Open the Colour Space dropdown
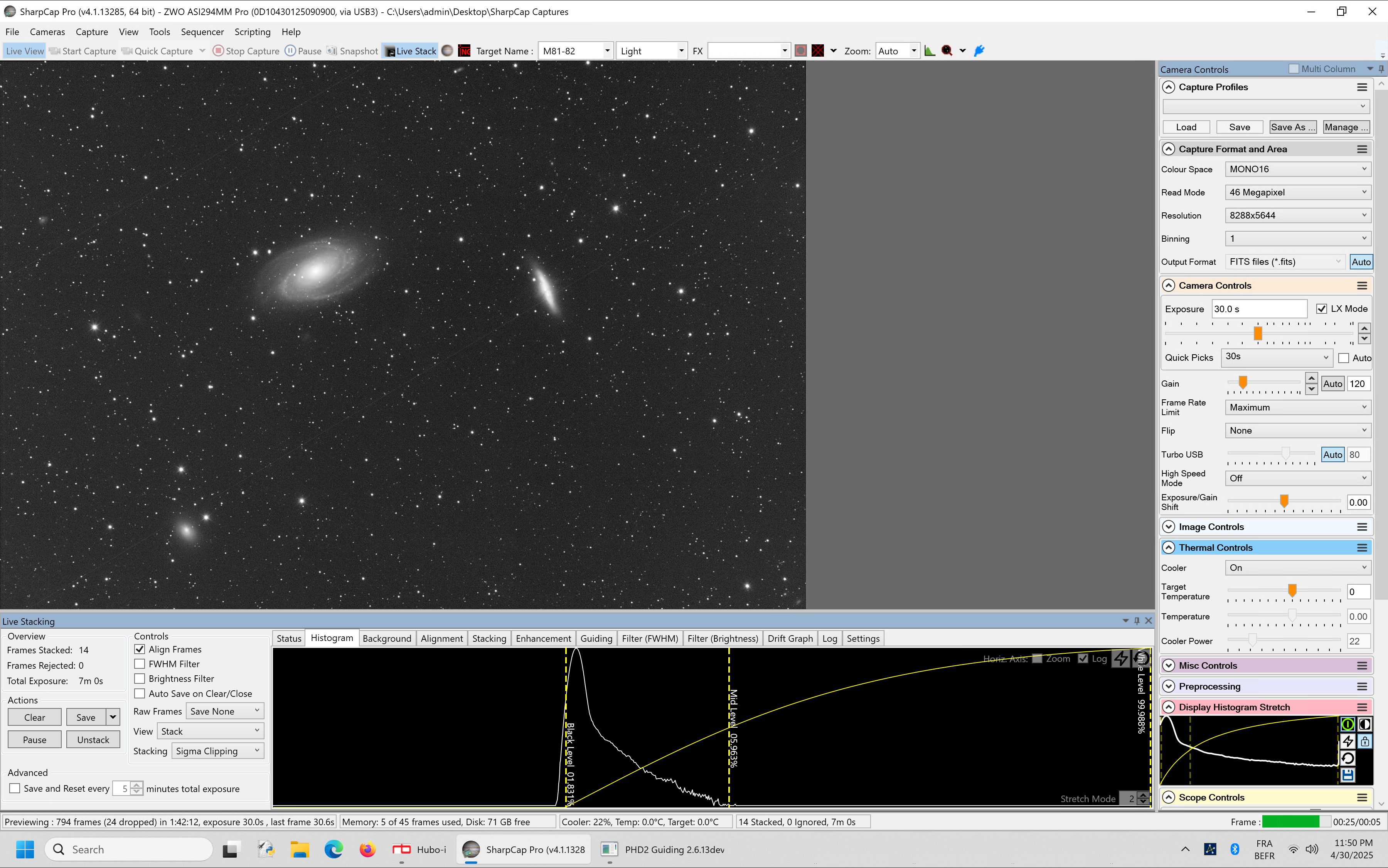 click(x=1298, y=169)
